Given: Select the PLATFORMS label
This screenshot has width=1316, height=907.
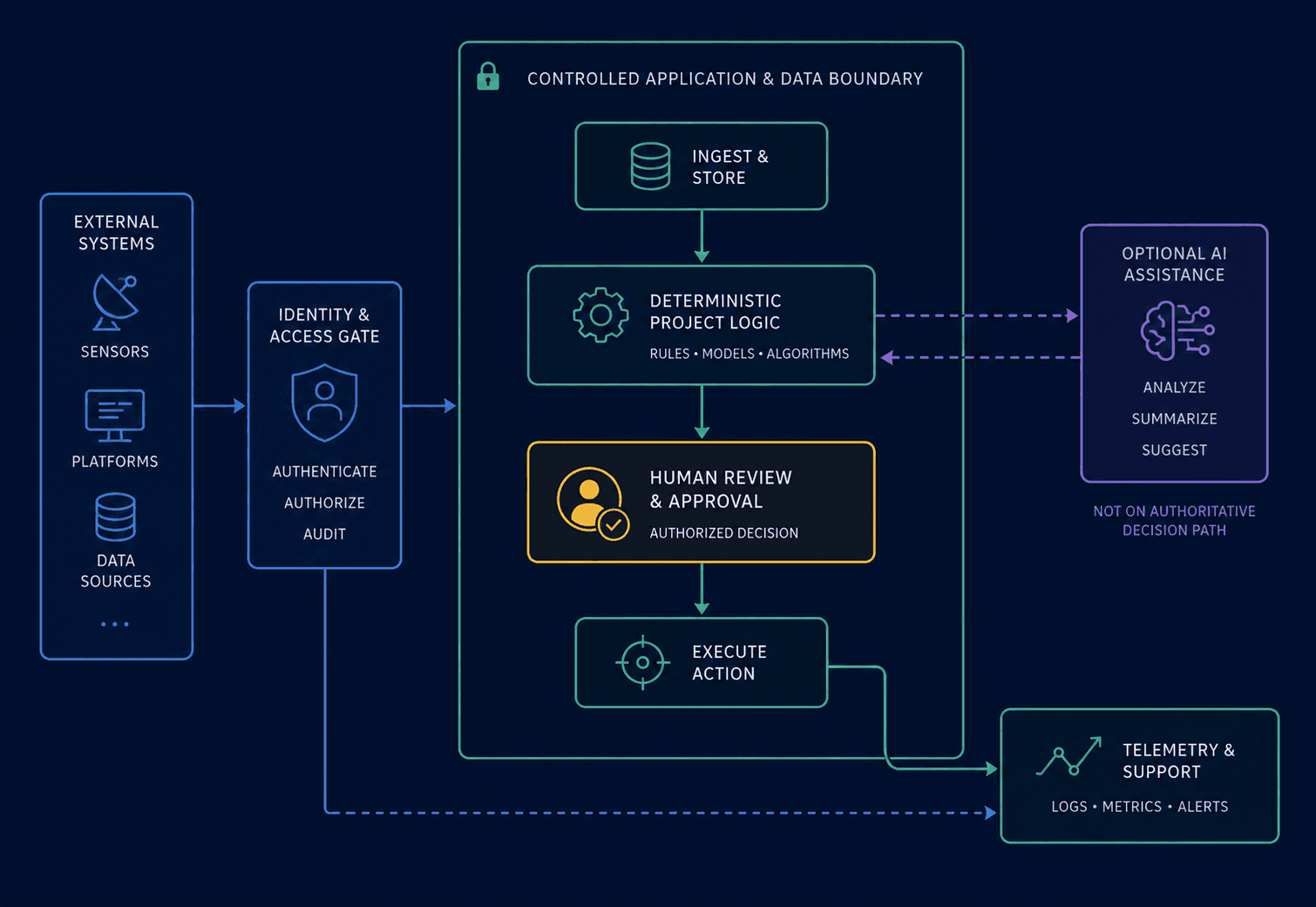Looking at the screenshot, I should [115, 462].
